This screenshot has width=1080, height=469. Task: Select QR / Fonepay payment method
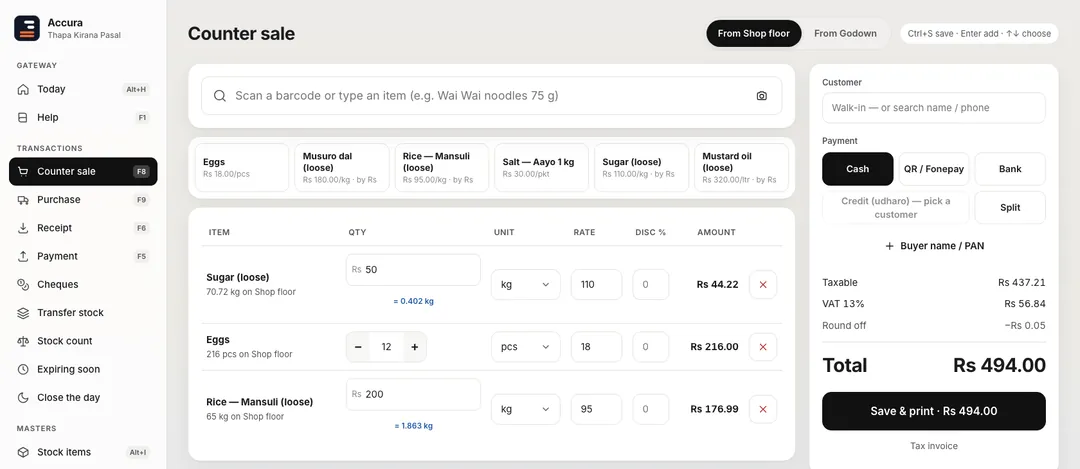point(933,169)
